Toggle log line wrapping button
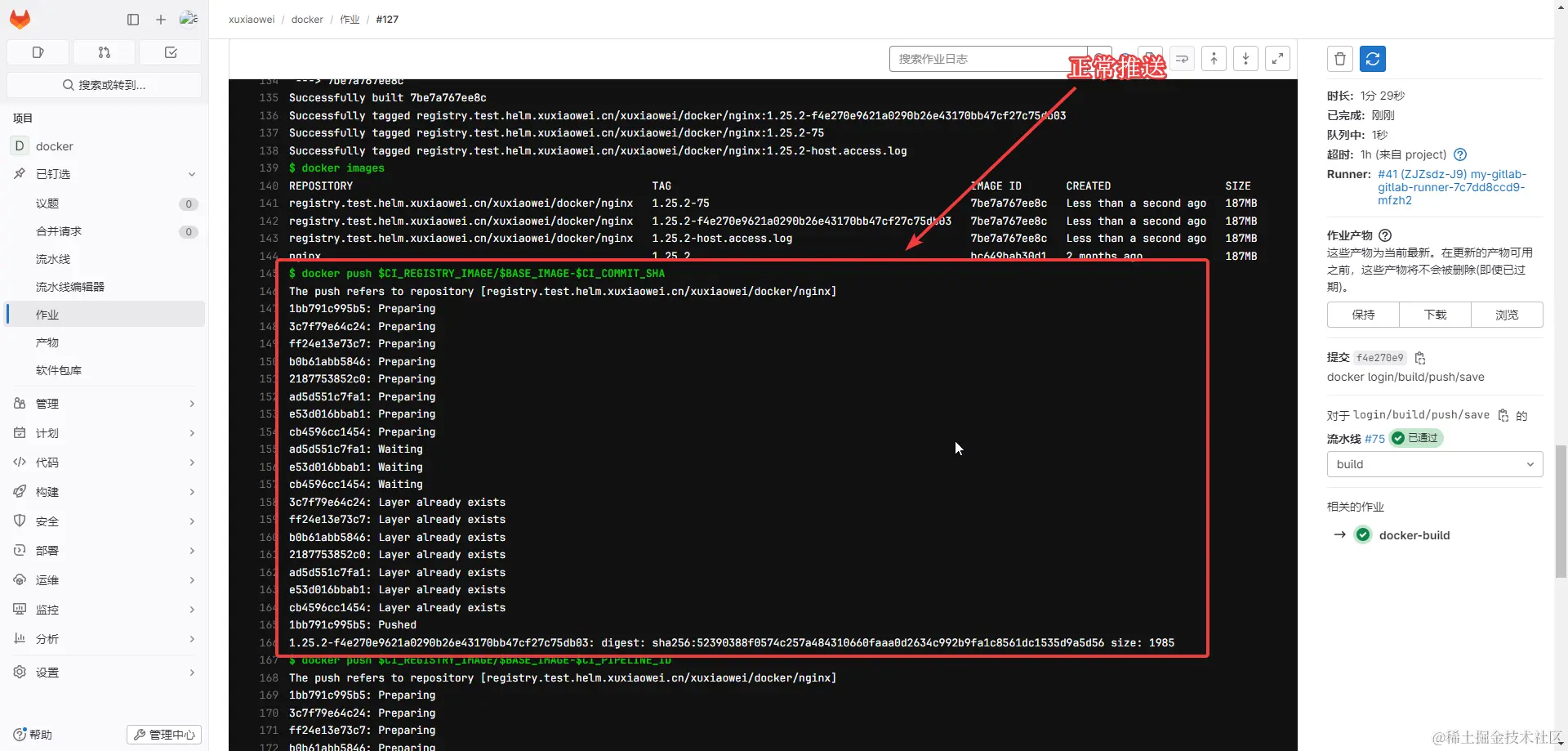1568x751 pixels. (1182, 59)
